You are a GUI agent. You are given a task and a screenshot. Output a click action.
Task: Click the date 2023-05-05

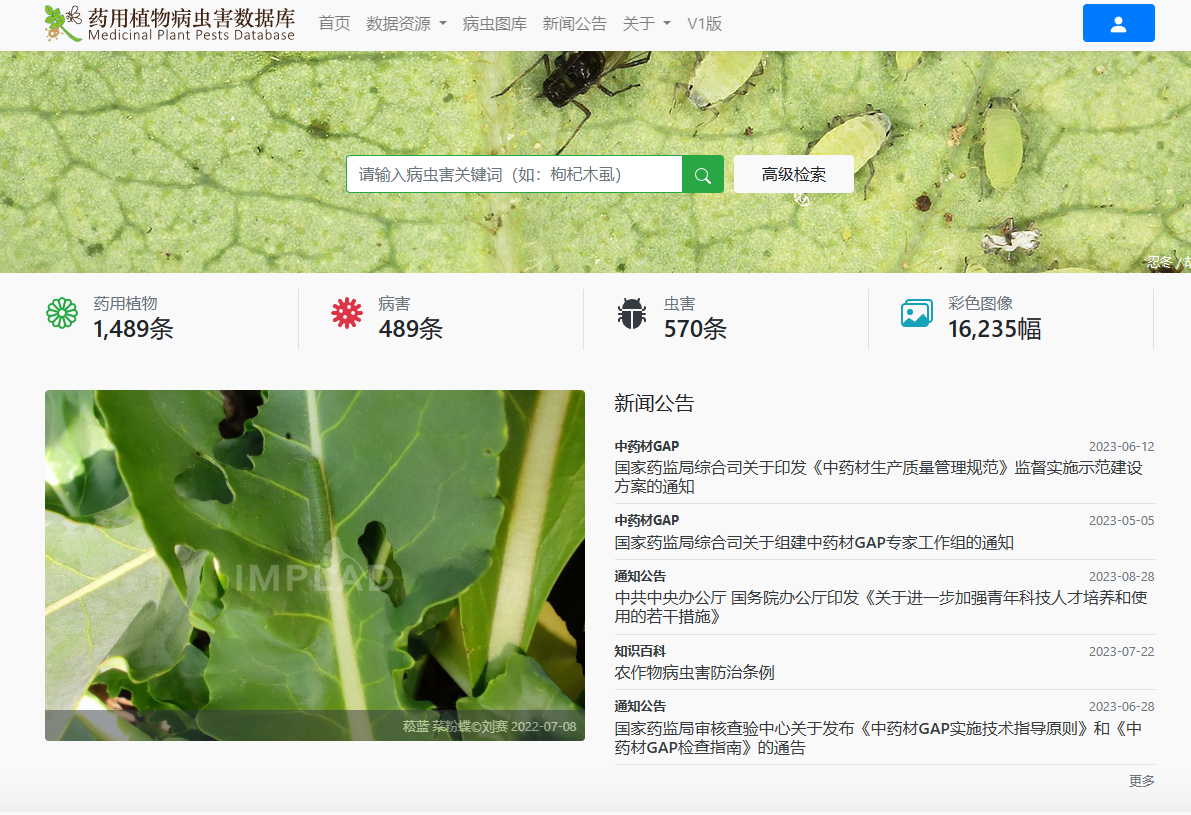(1121, 520)
